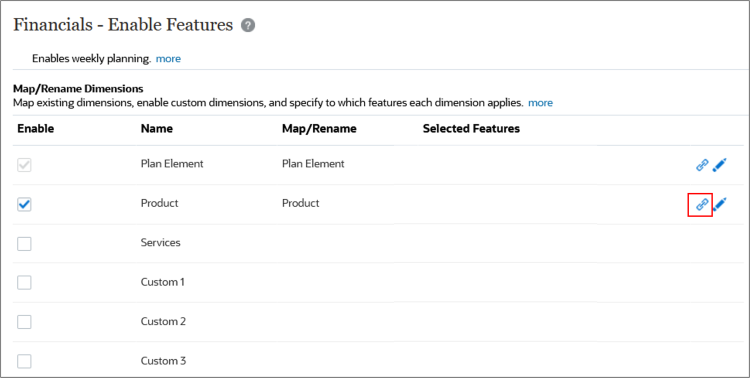Click the Selected Features column header
Screen dimensions: 750x378
[471, 129]
